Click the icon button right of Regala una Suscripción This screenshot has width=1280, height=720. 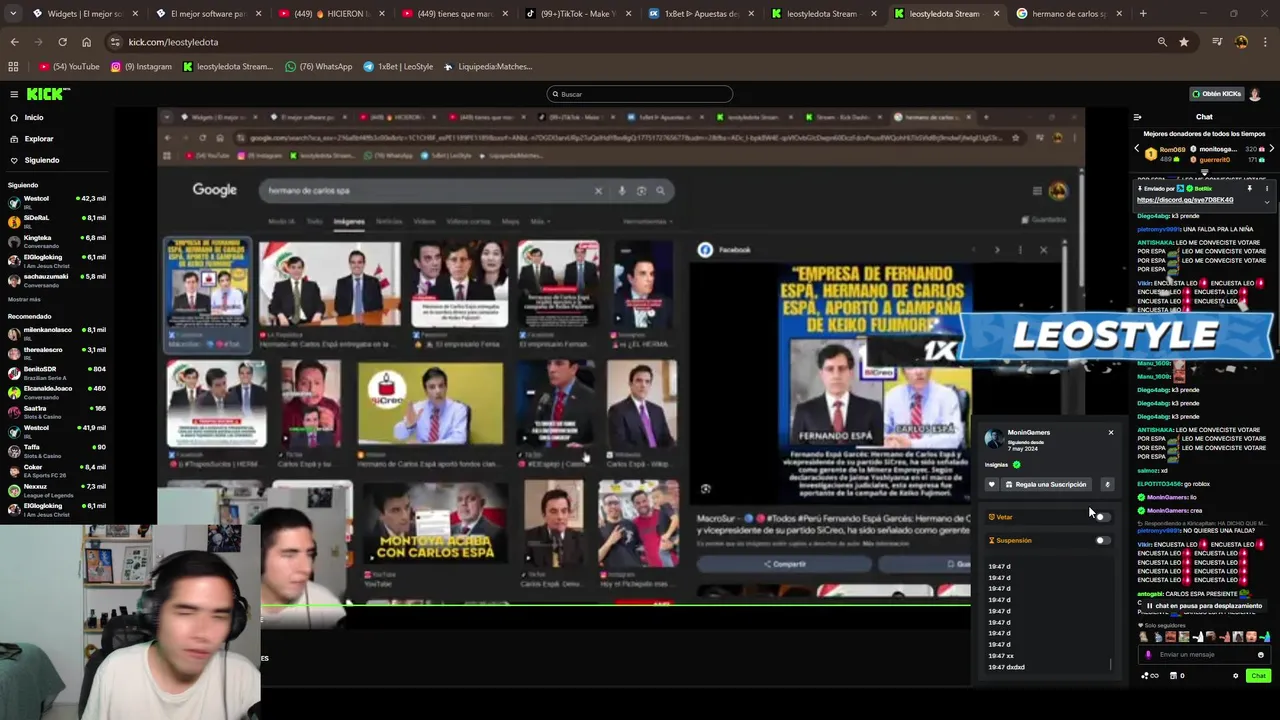tap(1107, 485)
